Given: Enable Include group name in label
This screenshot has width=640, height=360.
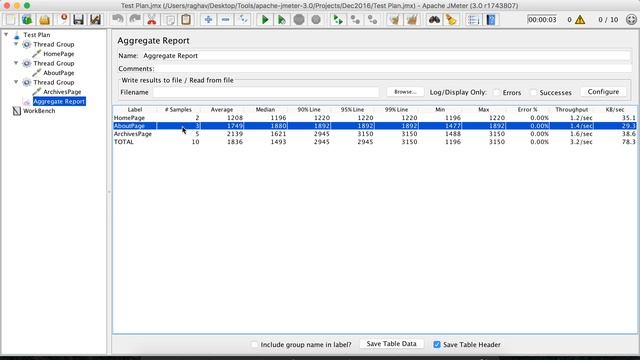Looking at the screenshot, I should (x=255, y=344).
